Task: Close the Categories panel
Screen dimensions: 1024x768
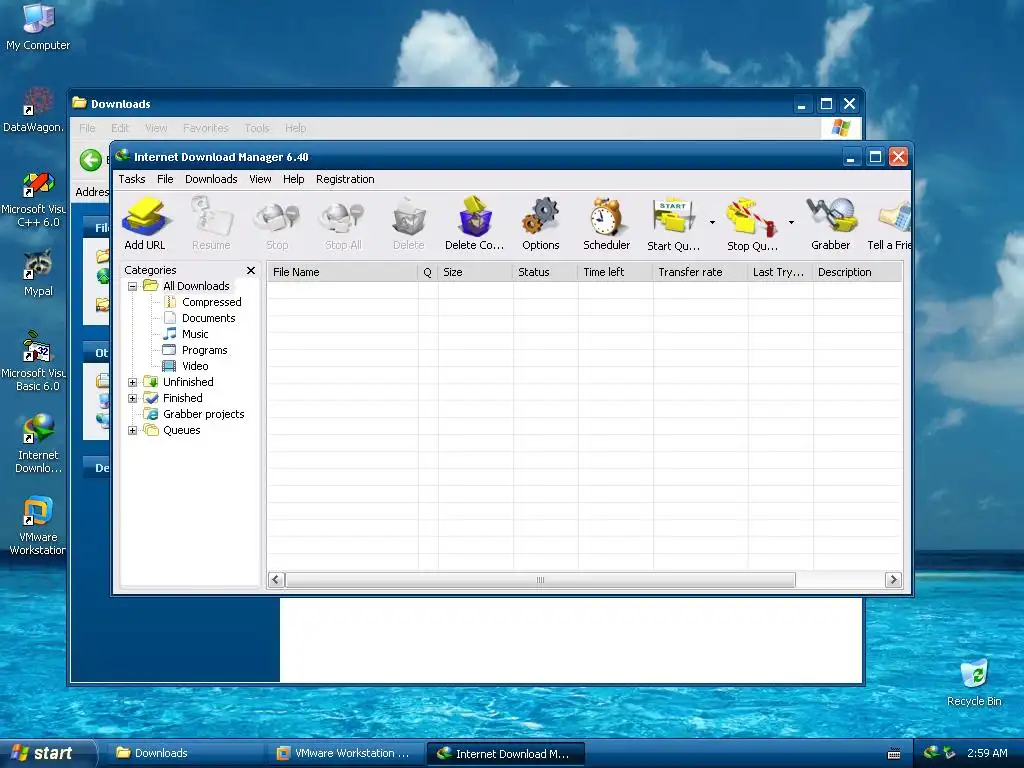Action: (x=251, y=270)
